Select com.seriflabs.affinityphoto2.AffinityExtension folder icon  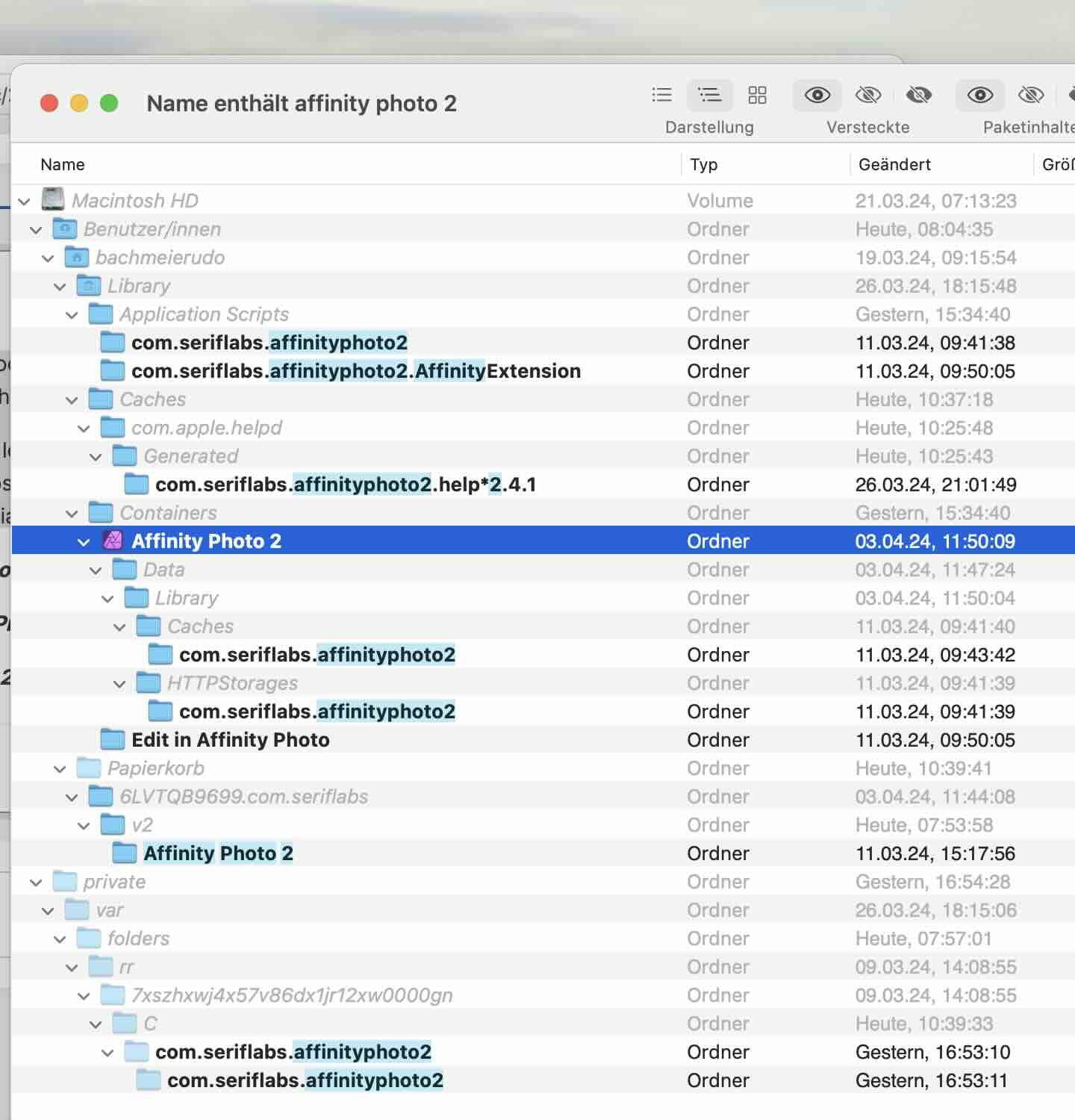coord(113,370)
